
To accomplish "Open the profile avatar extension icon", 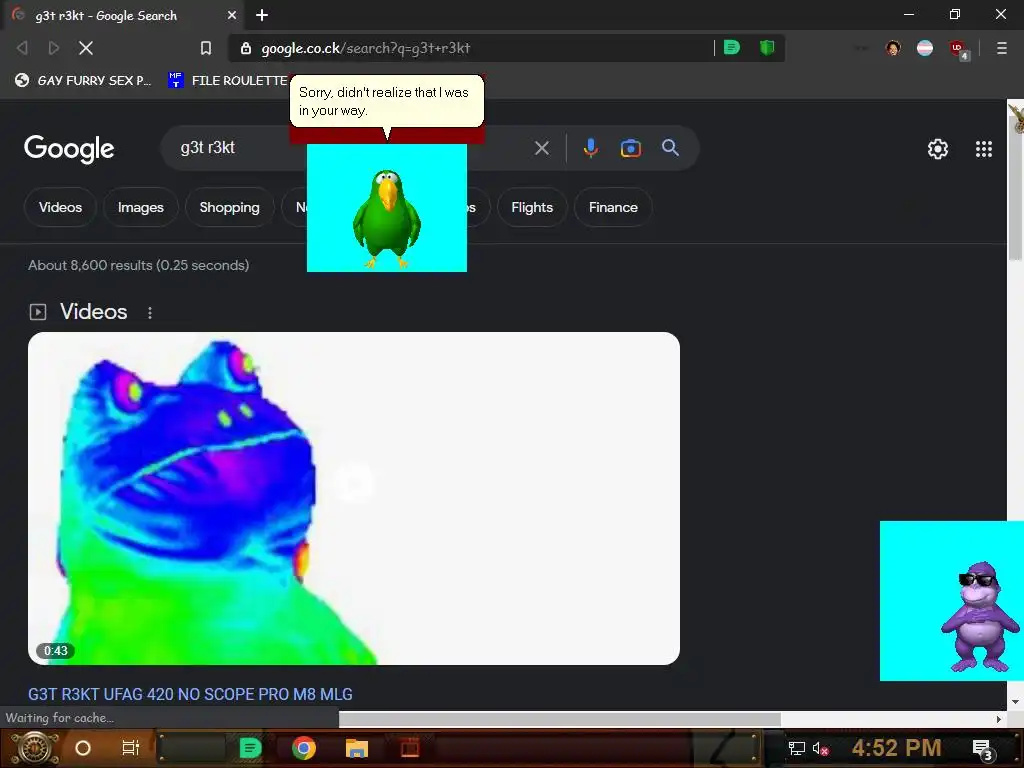I will [x=893, y=48].
